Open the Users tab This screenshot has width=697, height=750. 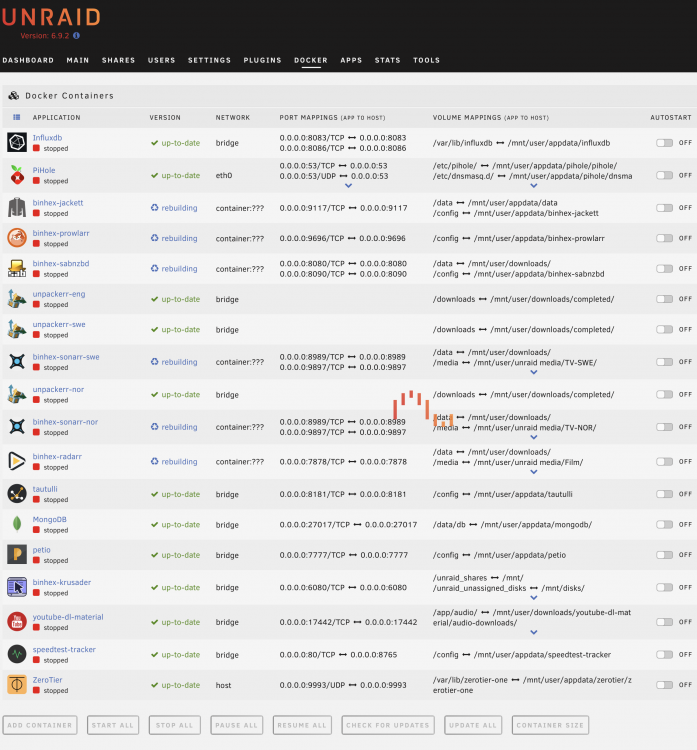click(x=162, y=60)
